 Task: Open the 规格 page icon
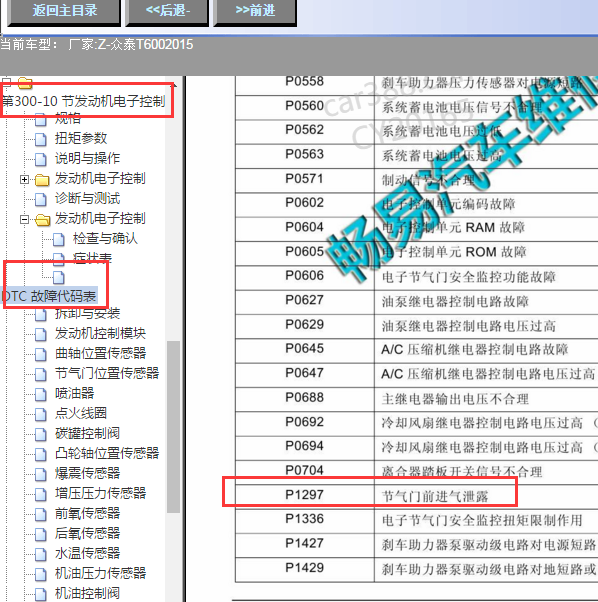point(41,119)
